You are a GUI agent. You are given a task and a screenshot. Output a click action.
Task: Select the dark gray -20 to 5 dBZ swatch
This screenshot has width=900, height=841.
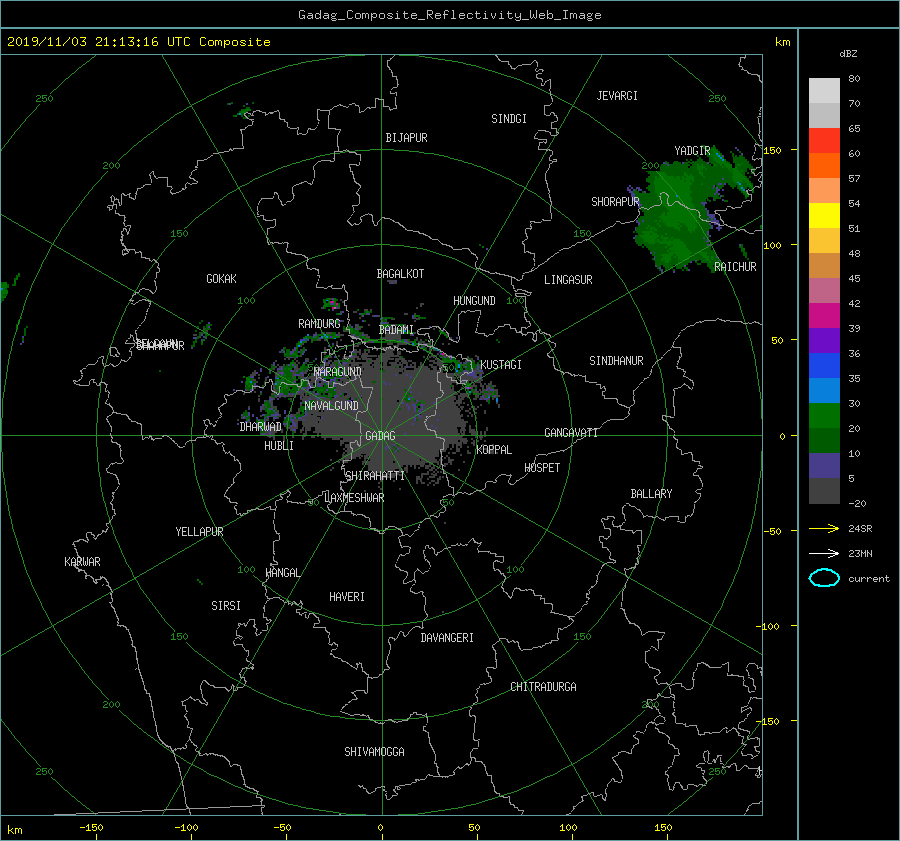(x=824, y=490)
